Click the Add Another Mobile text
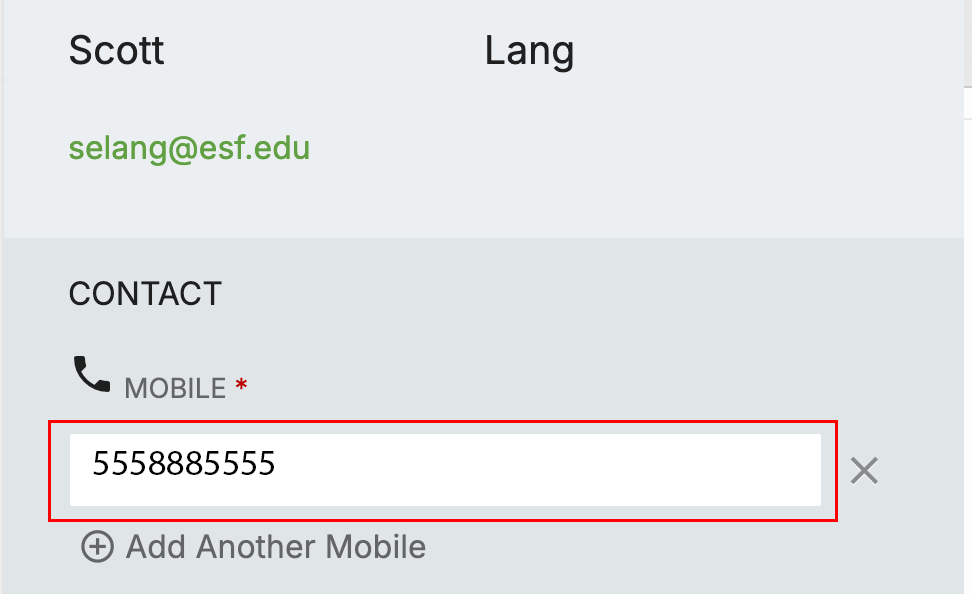972x594 pixels. coord(275,547)
